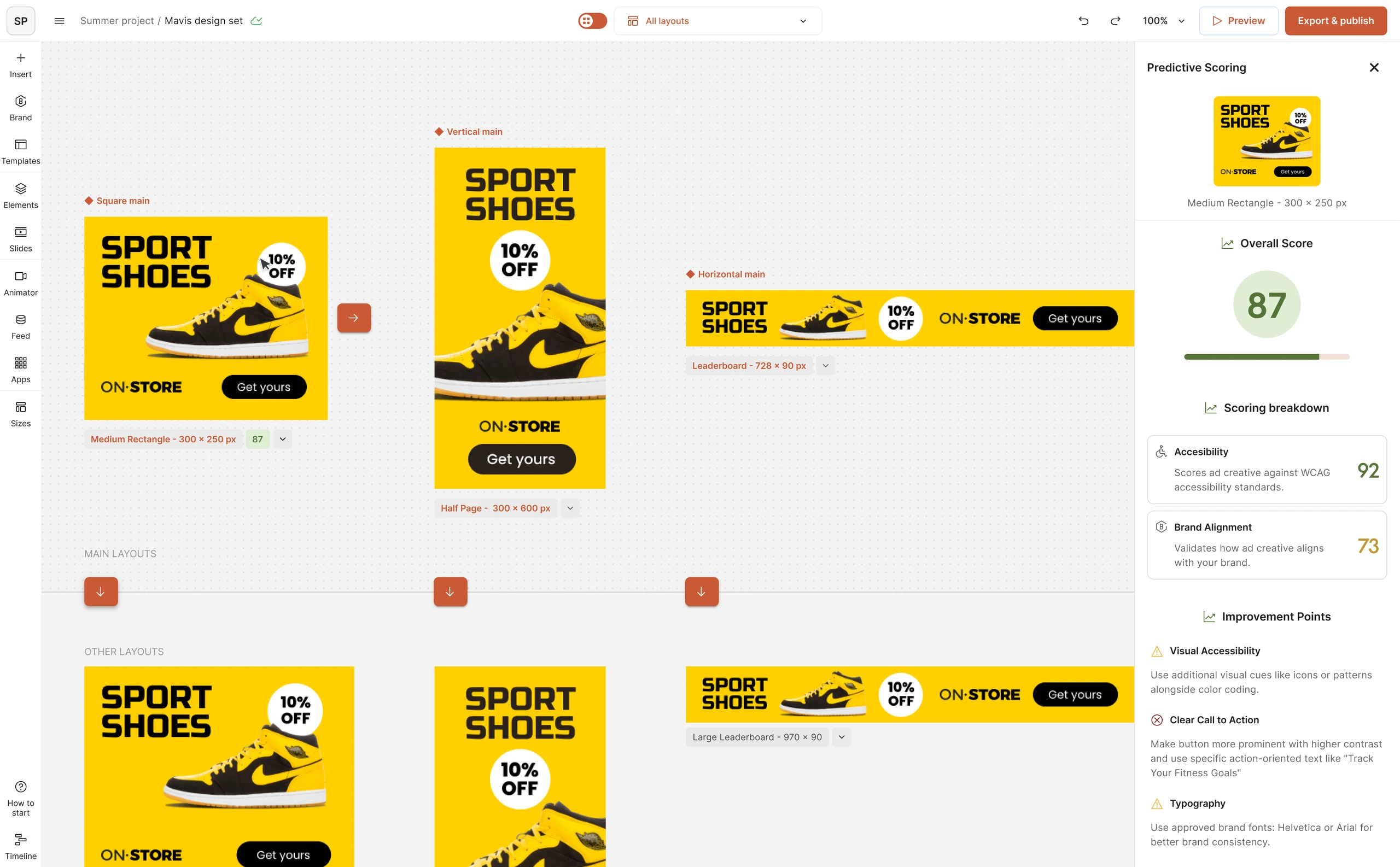Open the Sizes panel

[x=21, y=414]
